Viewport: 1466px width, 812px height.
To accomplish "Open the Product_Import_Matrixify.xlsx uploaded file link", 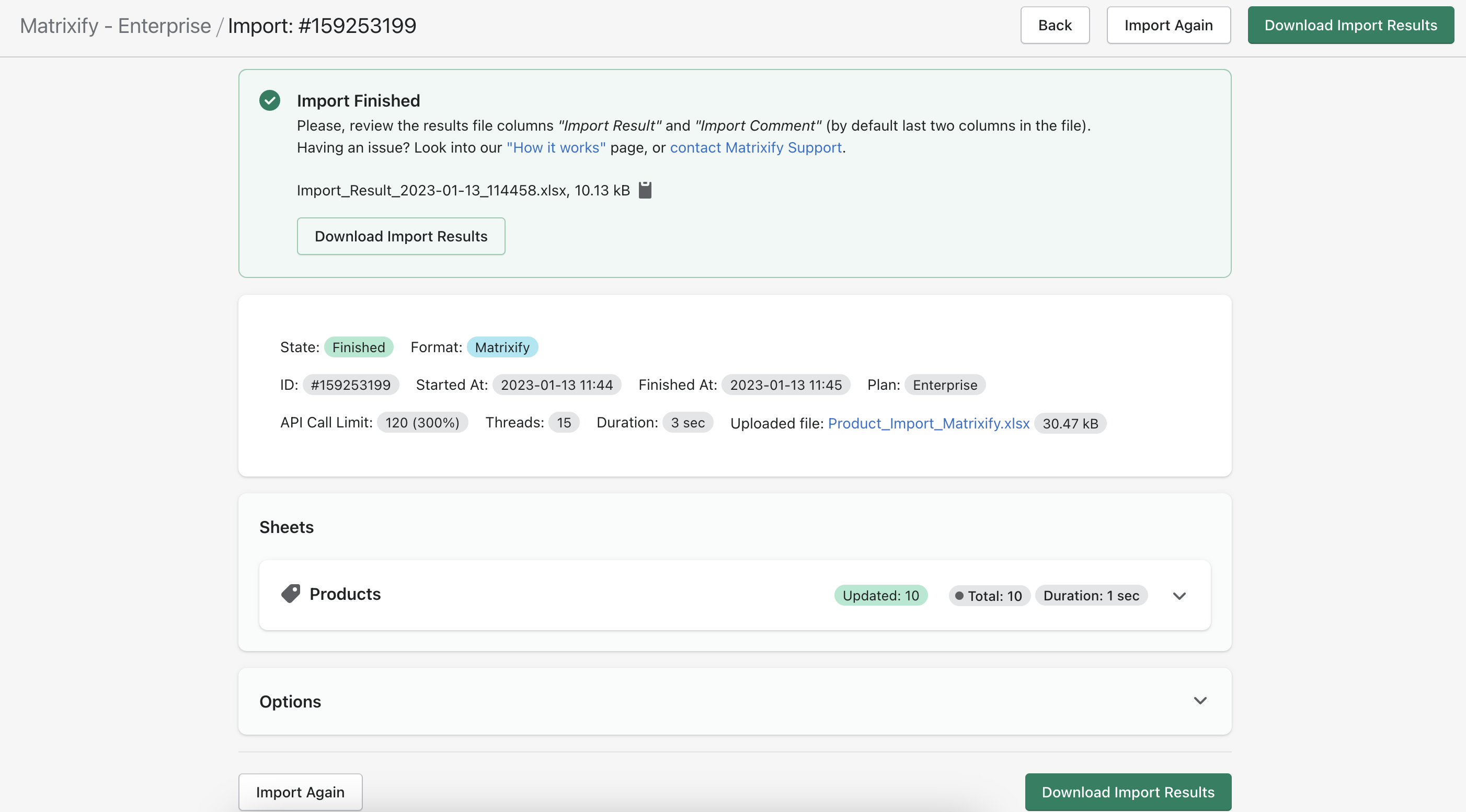I will [928, 423].
